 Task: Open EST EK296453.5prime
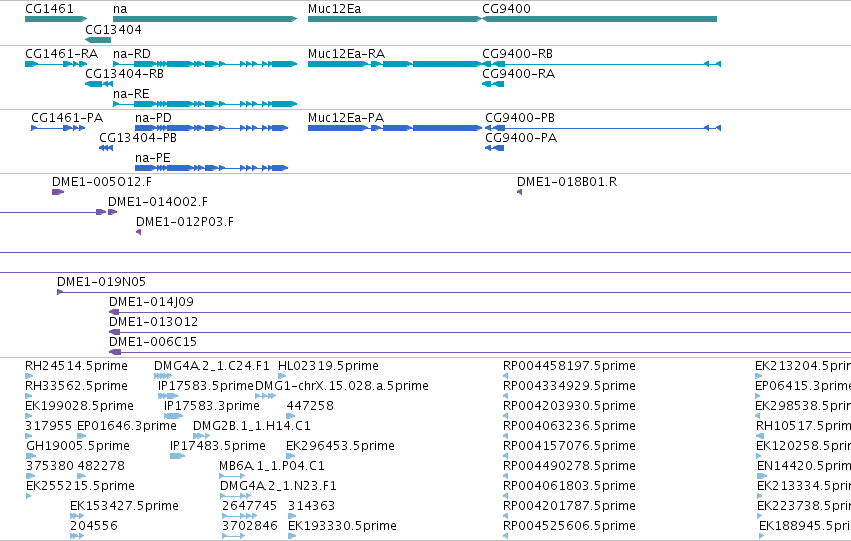pos(340,446)
